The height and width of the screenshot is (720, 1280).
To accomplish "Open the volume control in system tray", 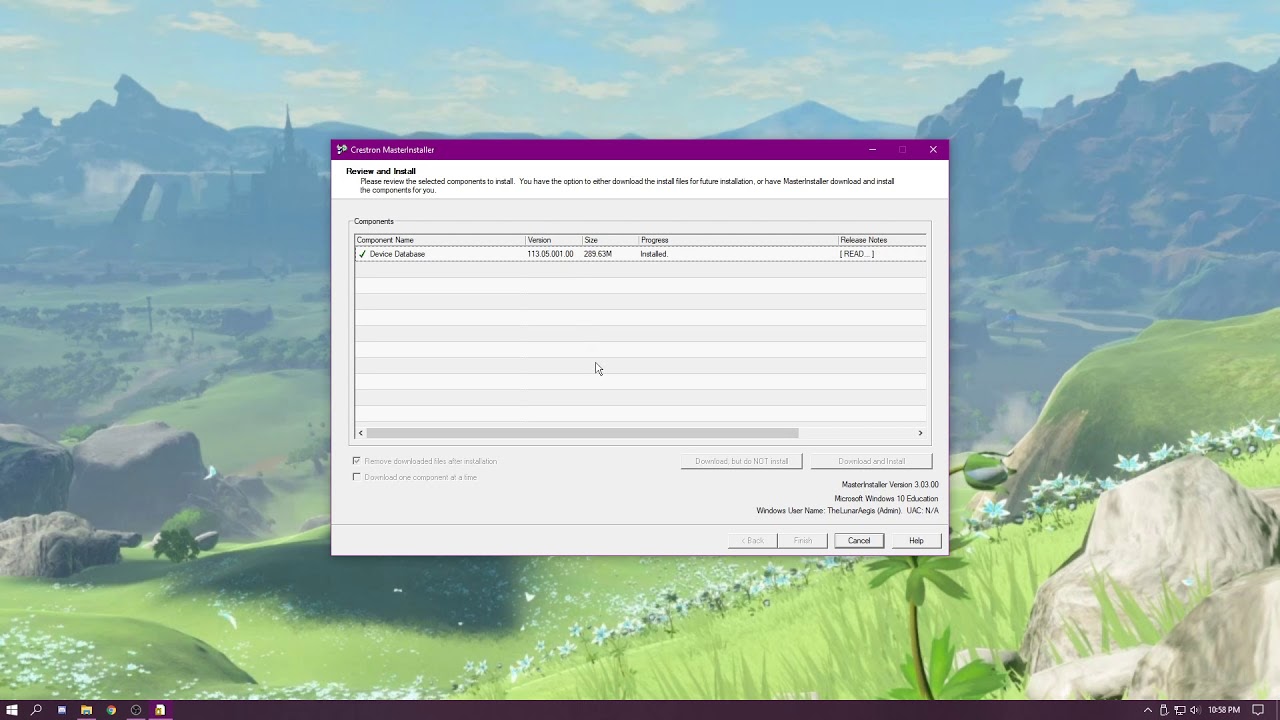I will [x=1195, y=710].
